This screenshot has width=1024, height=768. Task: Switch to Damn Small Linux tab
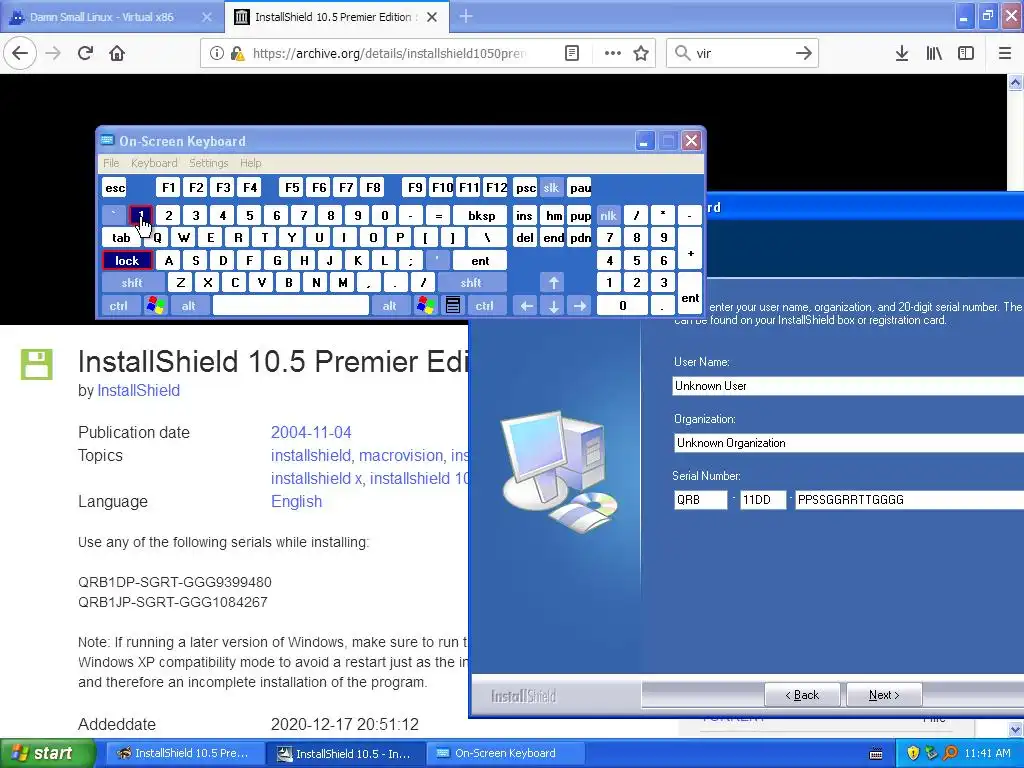click(112, 17)
